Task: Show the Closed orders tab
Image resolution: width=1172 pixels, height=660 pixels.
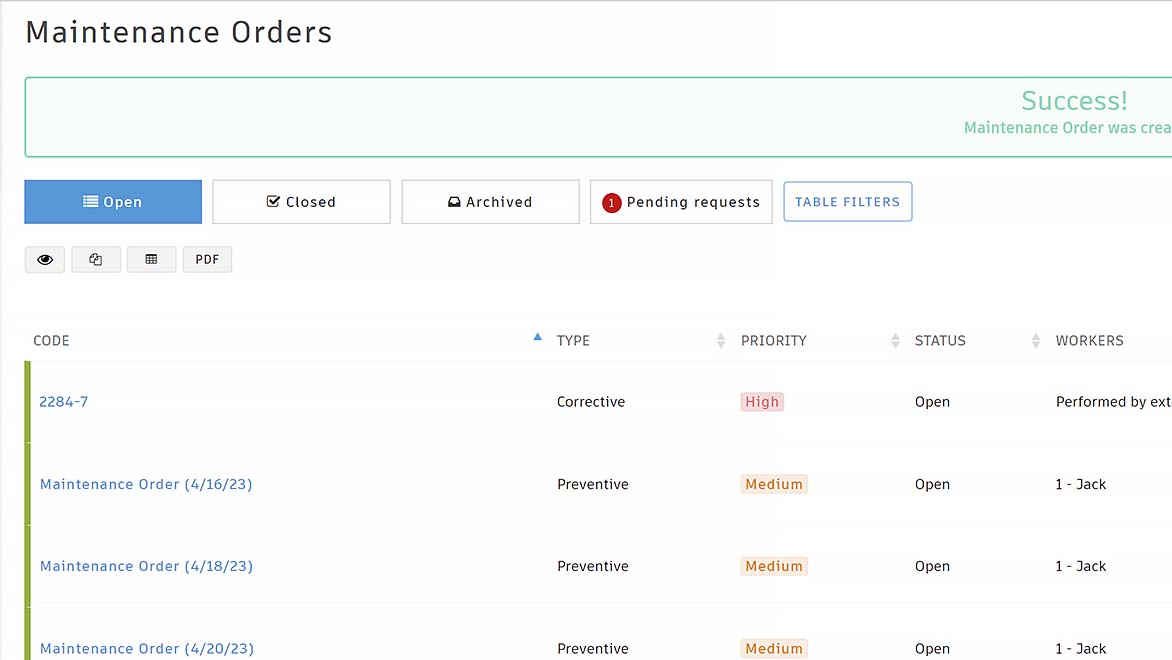Action: point(301,202)
